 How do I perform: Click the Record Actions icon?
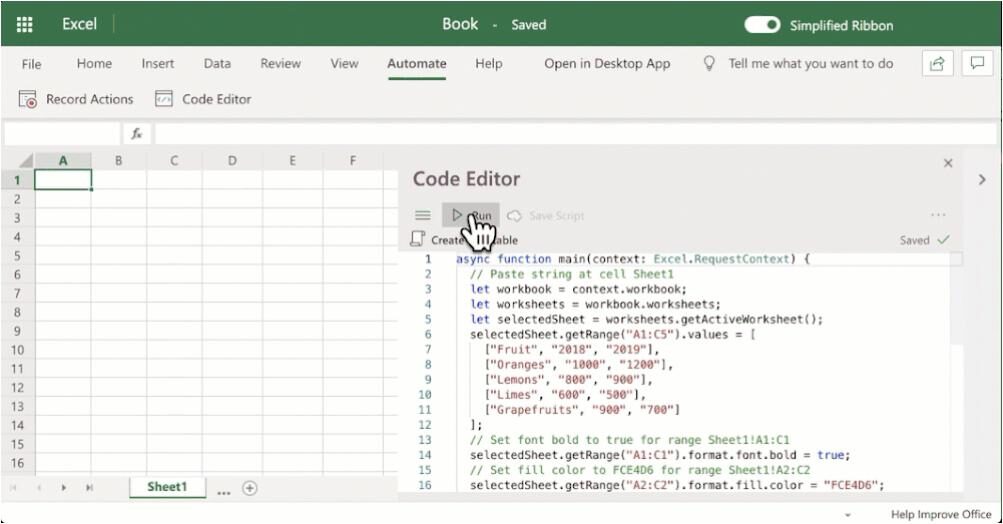tap(28, 99)
